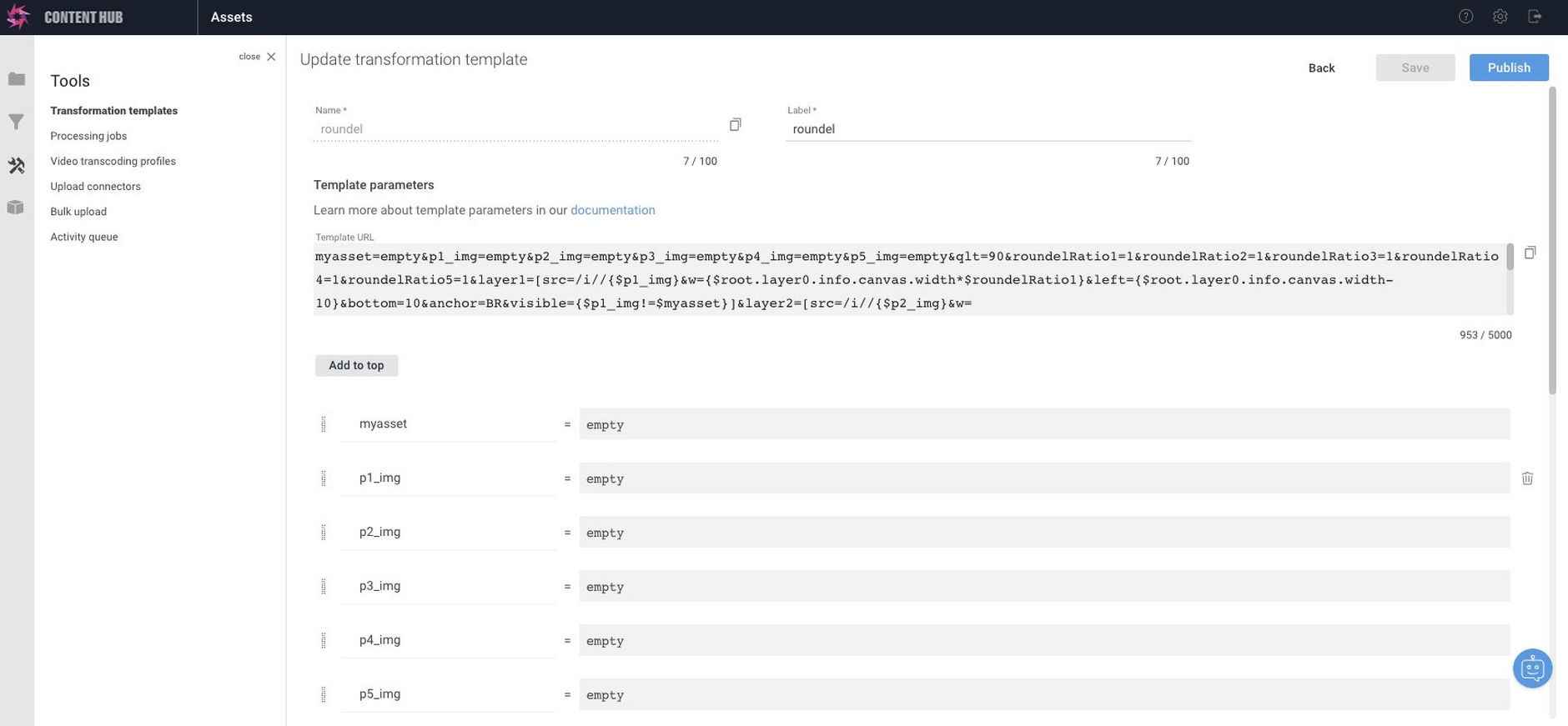Click the p2_img parameter name field
The height and width of the screenshot is (726, 1568).
[448, 533]
